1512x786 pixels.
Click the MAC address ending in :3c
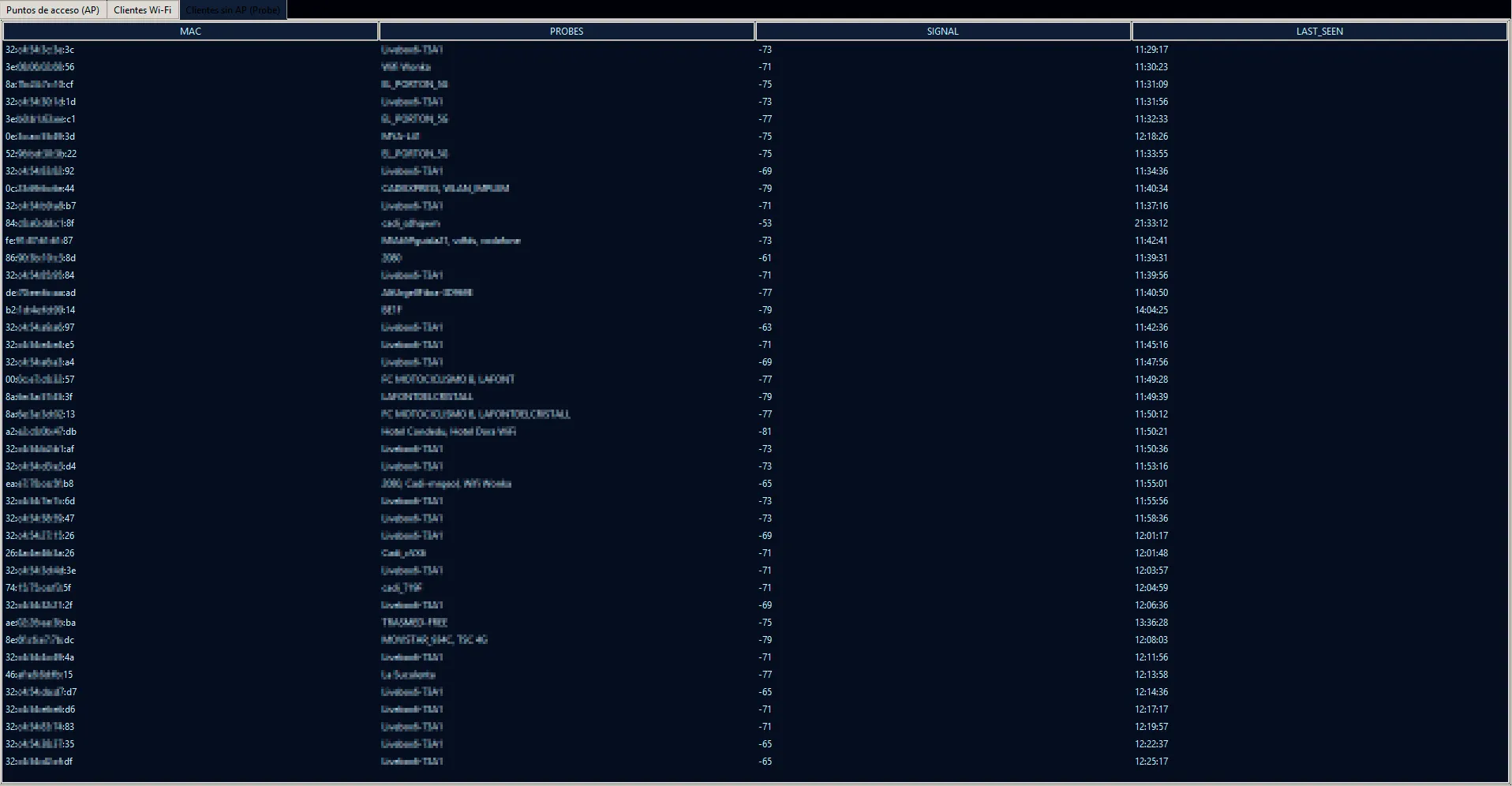(x=40, y=50)
